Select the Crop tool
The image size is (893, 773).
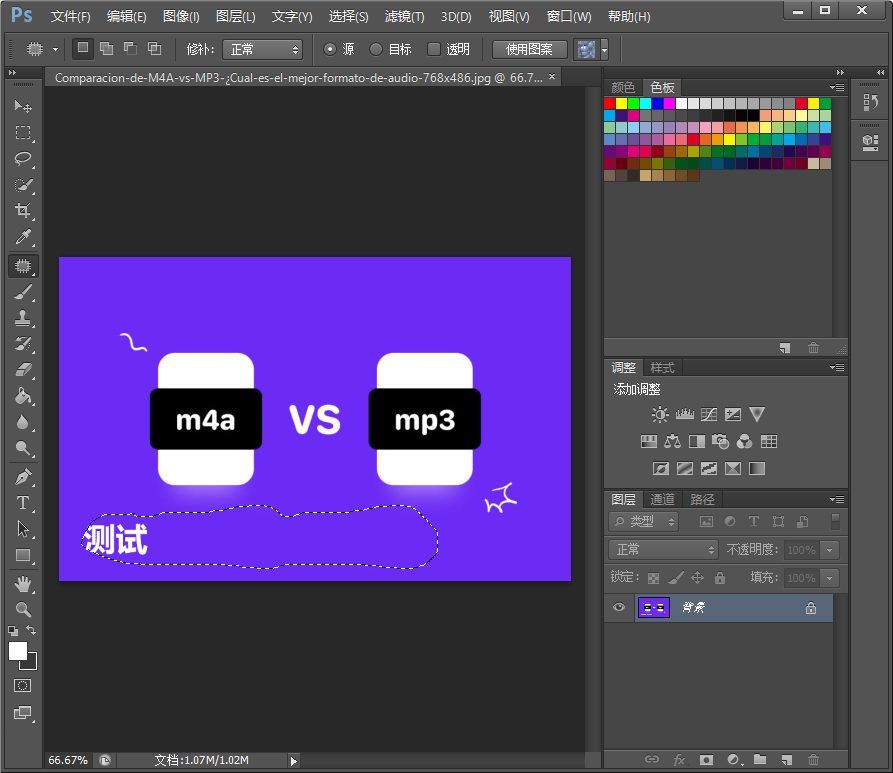click(x=23, y=211)
